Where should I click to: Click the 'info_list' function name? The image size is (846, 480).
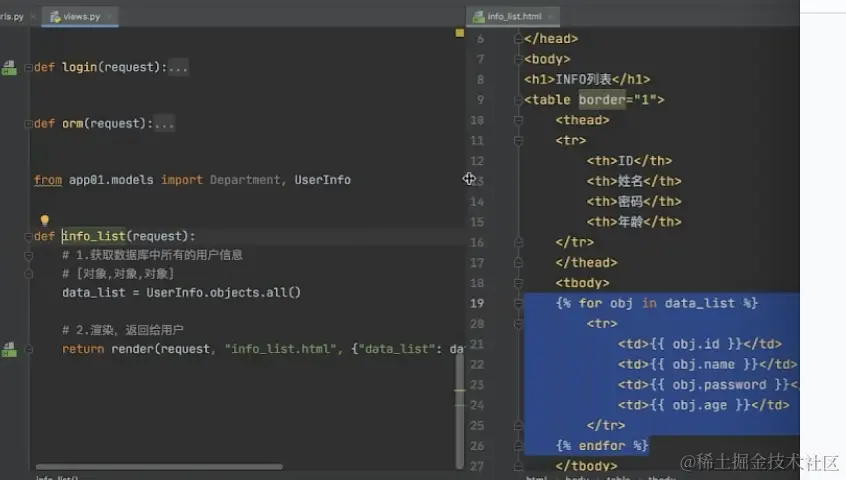pos(94,236)
